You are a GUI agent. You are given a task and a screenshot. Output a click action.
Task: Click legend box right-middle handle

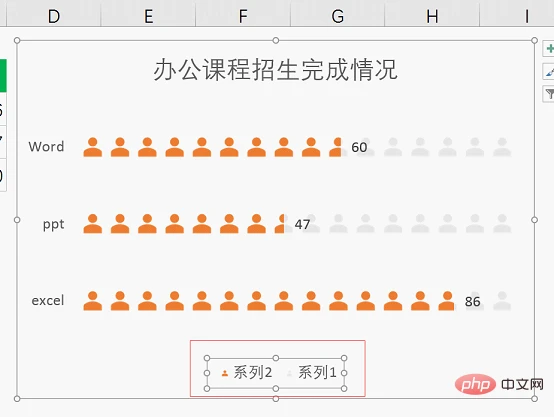[x=344, y=373]
